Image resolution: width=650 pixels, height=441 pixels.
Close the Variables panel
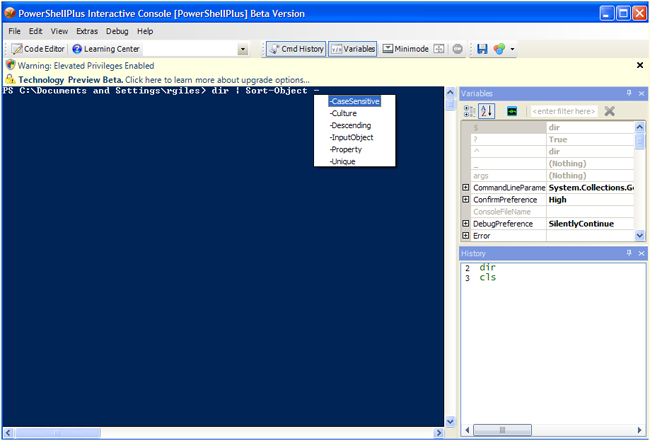click(641, 93)
